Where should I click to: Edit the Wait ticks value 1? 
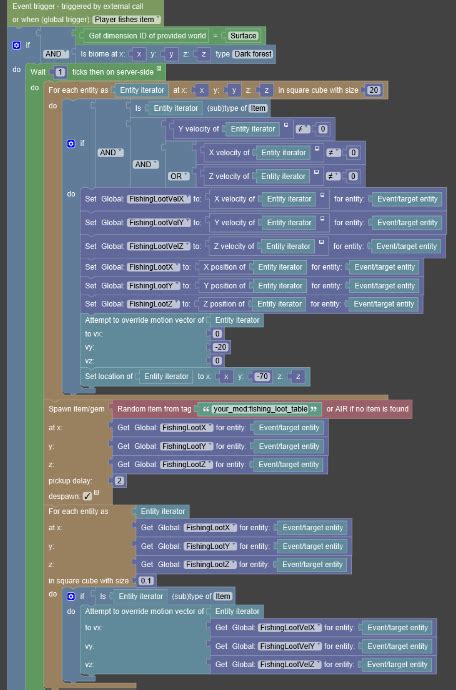point(60,72)
